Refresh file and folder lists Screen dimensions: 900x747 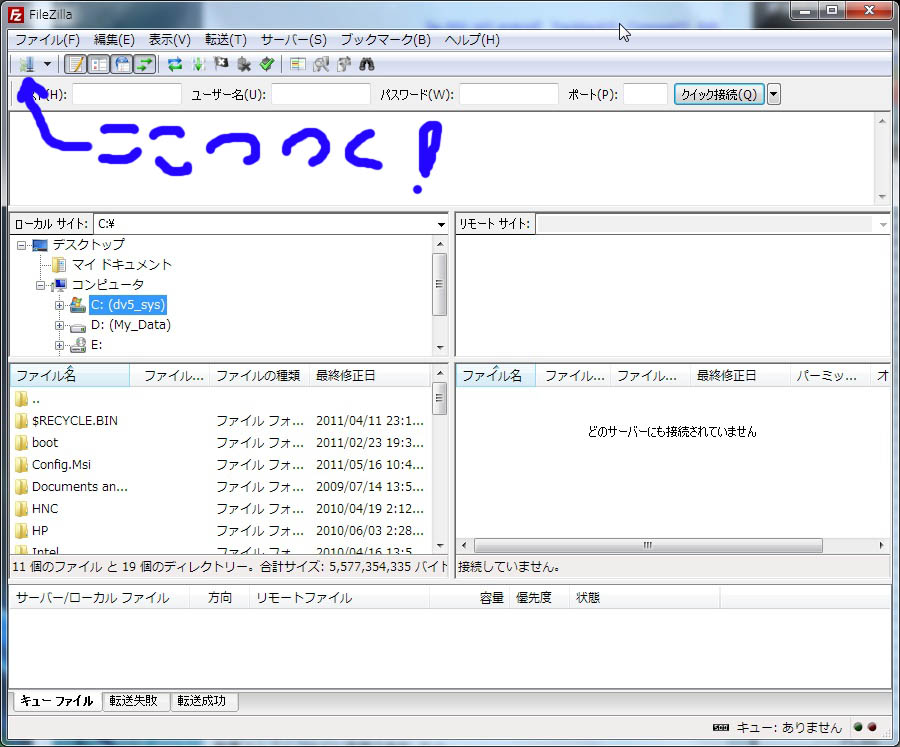[x=175, y=64]
